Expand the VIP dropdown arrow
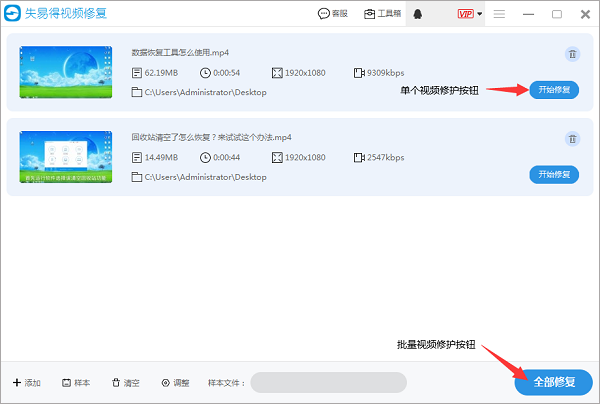This screenshot has width=600, height=404. coord(480,14)
